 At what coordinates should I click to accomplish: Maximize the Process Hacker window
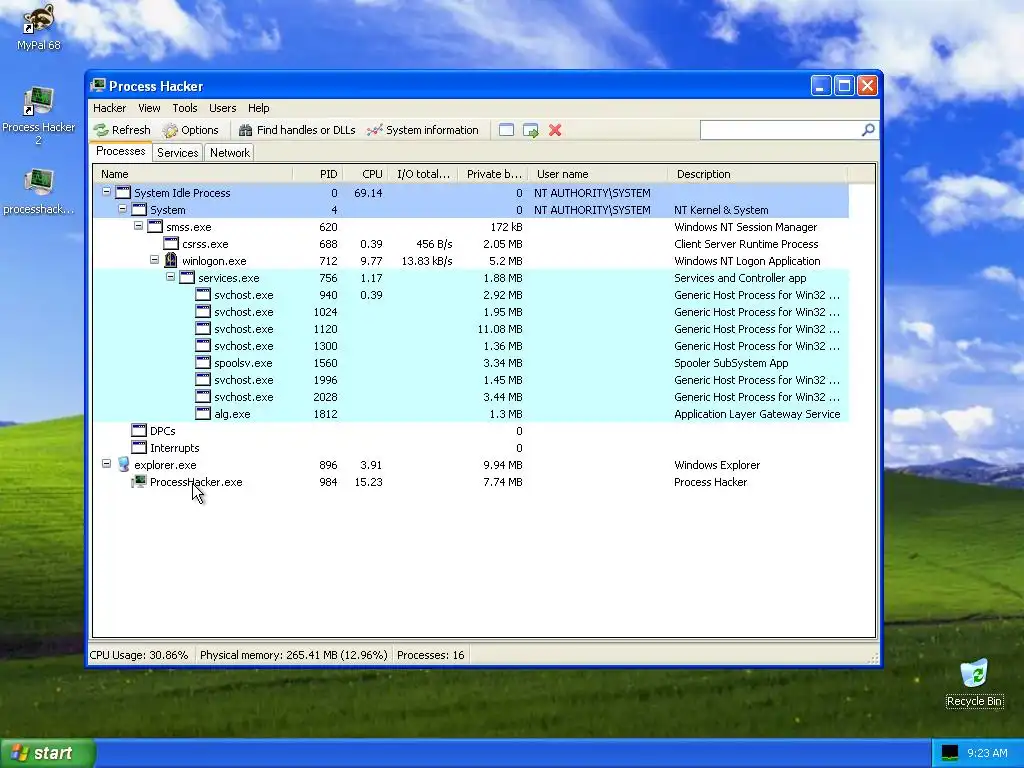coord(844,86)
